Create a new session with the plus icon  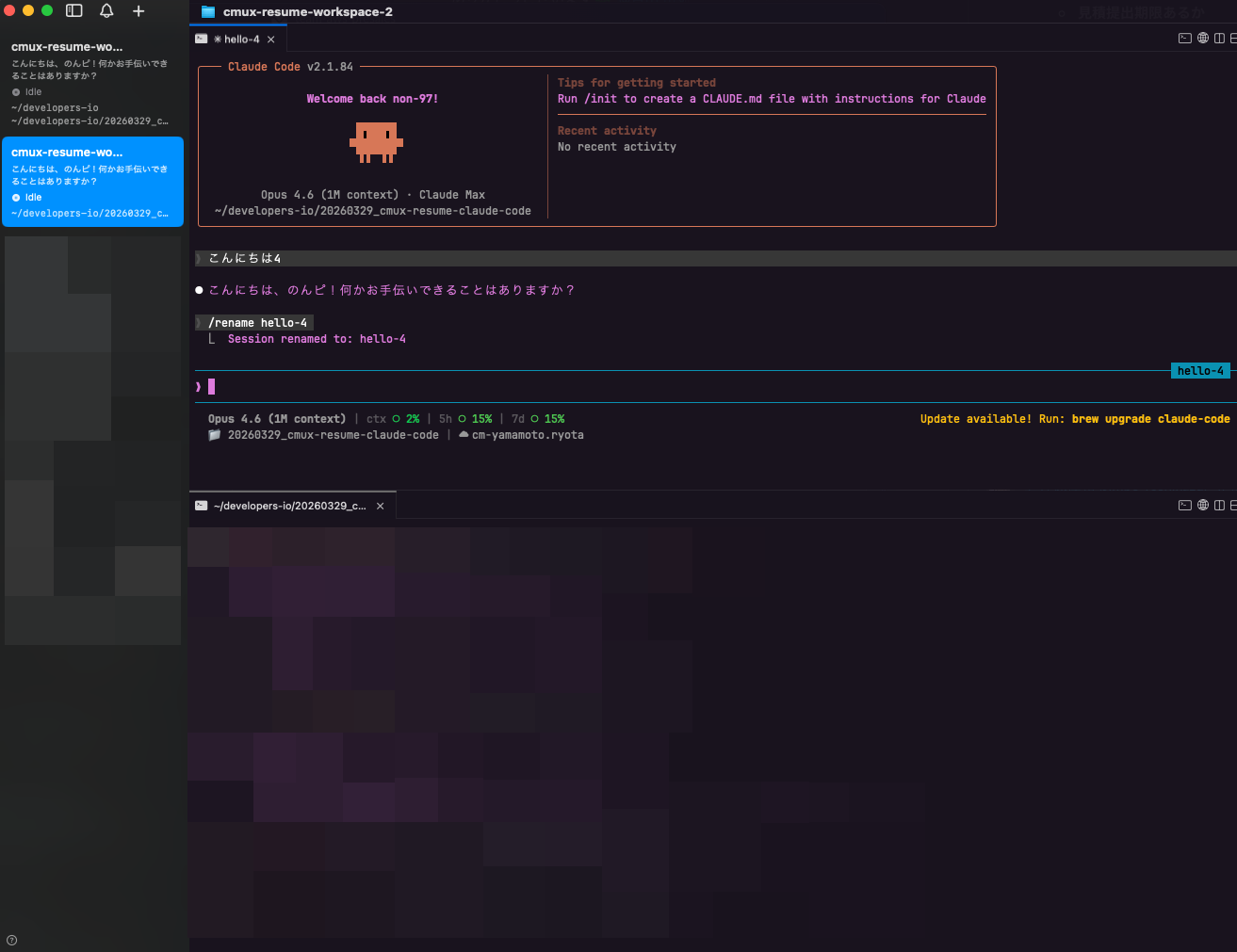(x=138, y=11)
